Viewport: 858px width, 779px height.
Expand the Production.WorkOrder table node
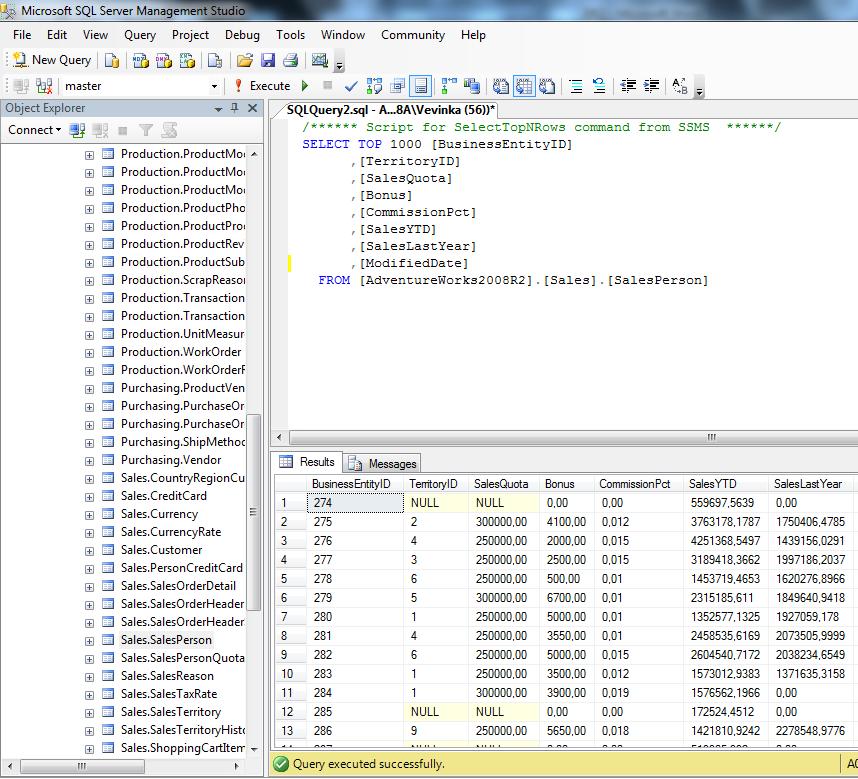pyautogui.click(x=89, y=353)
